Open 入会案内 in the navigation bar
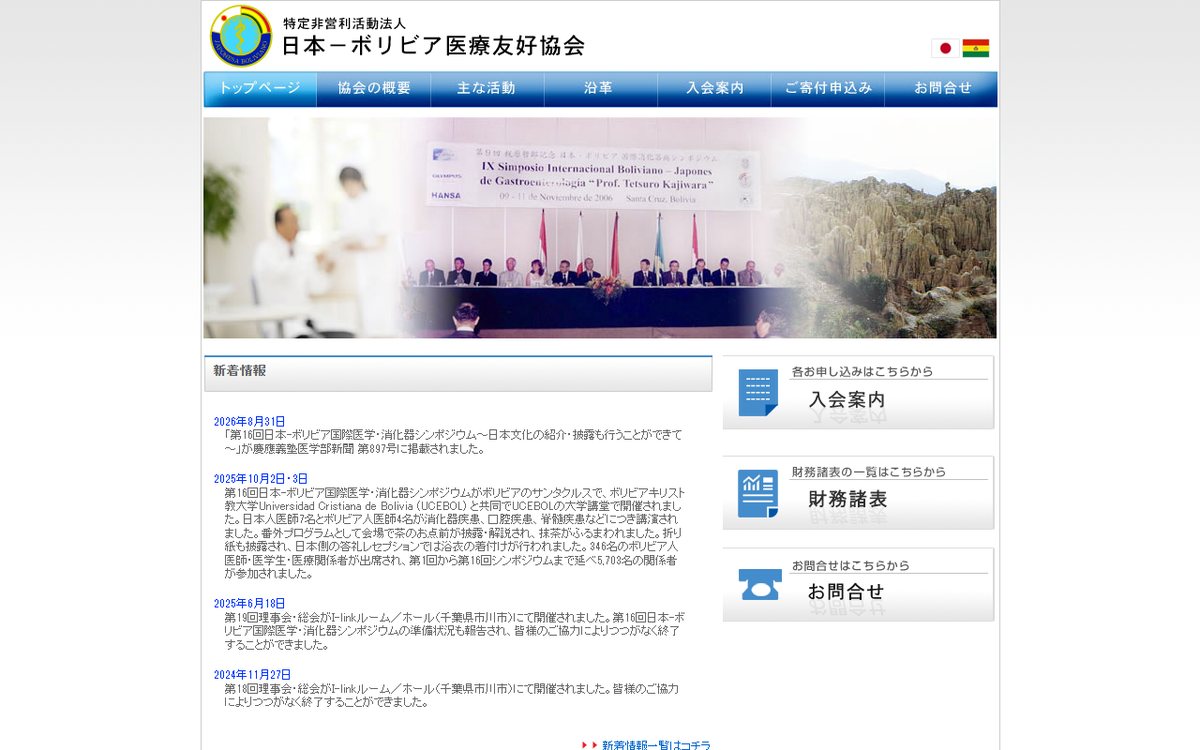Screen dimensions: 1200x750 [x=714, y=89]
